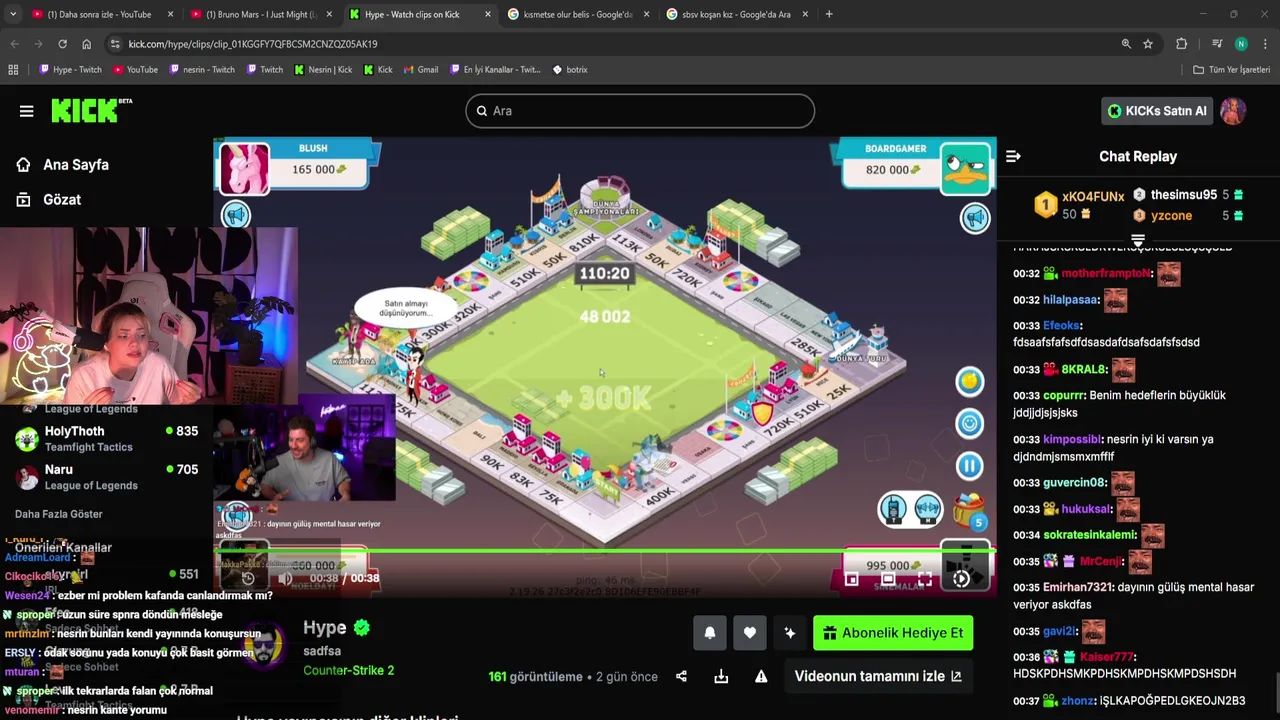Click the smiley emoji icon in game
The image size is (1280, 720).
pyautogui.click(x=969, y=423)
